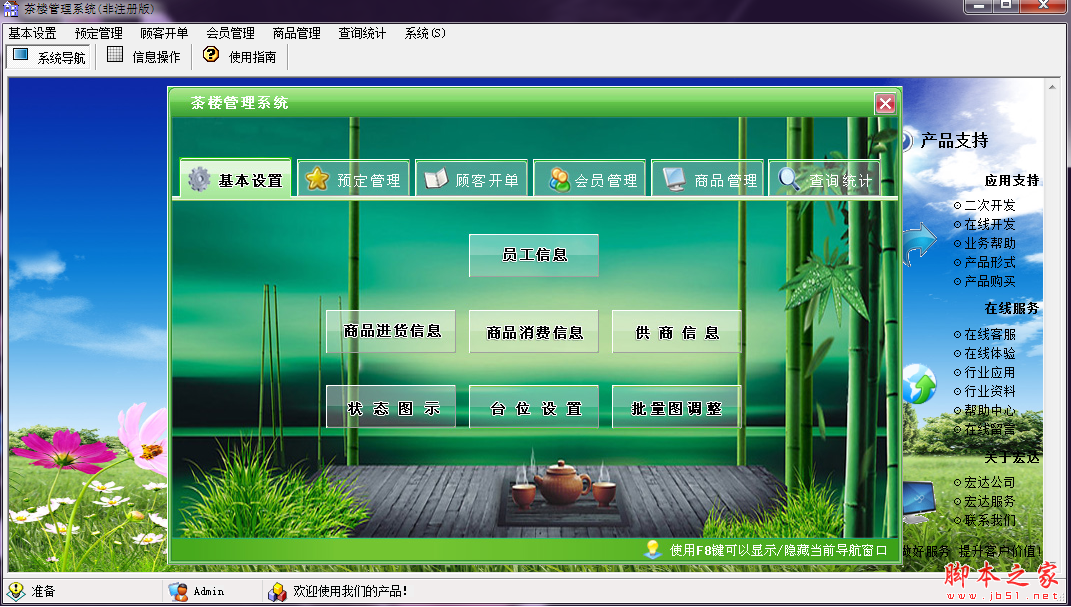This screenshot has width=1071, height=607.
Task: Open 商品消费信息 button
Action: [x=534, y=332]
